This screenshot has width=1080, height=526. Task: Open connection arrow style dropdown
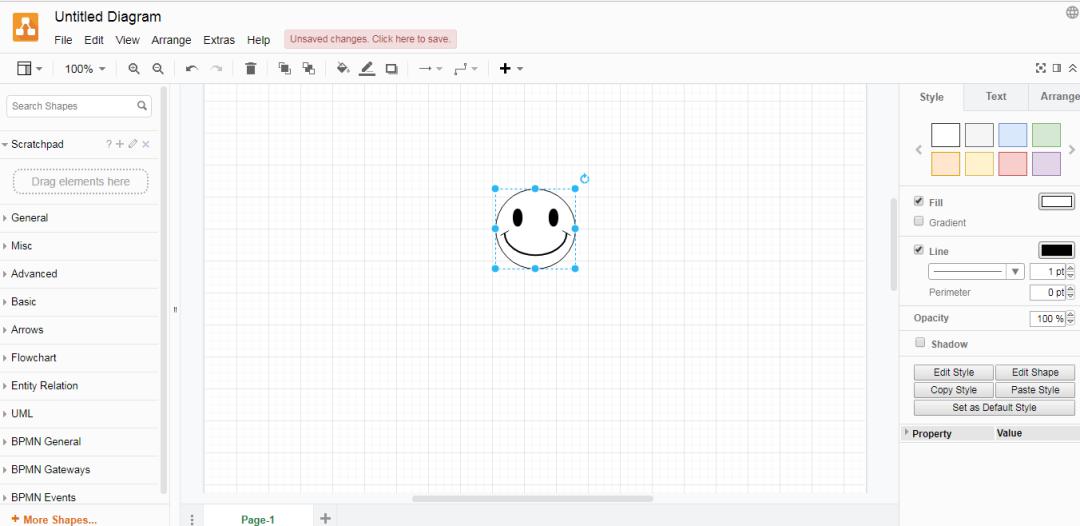point(430,69)
